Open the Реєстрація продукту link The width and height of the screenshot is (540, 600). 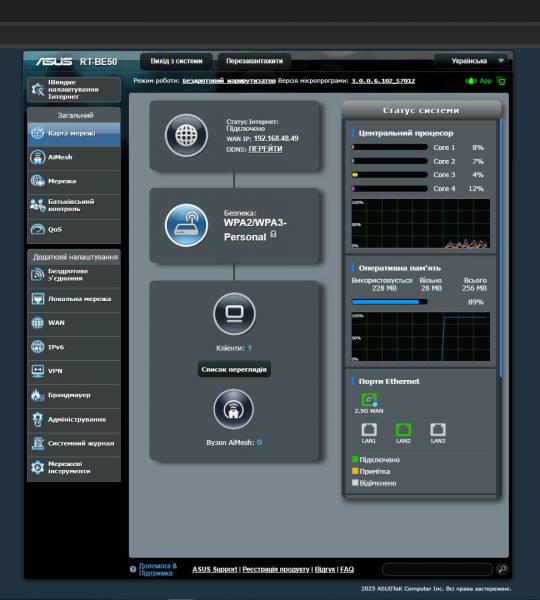click(276, 569)
